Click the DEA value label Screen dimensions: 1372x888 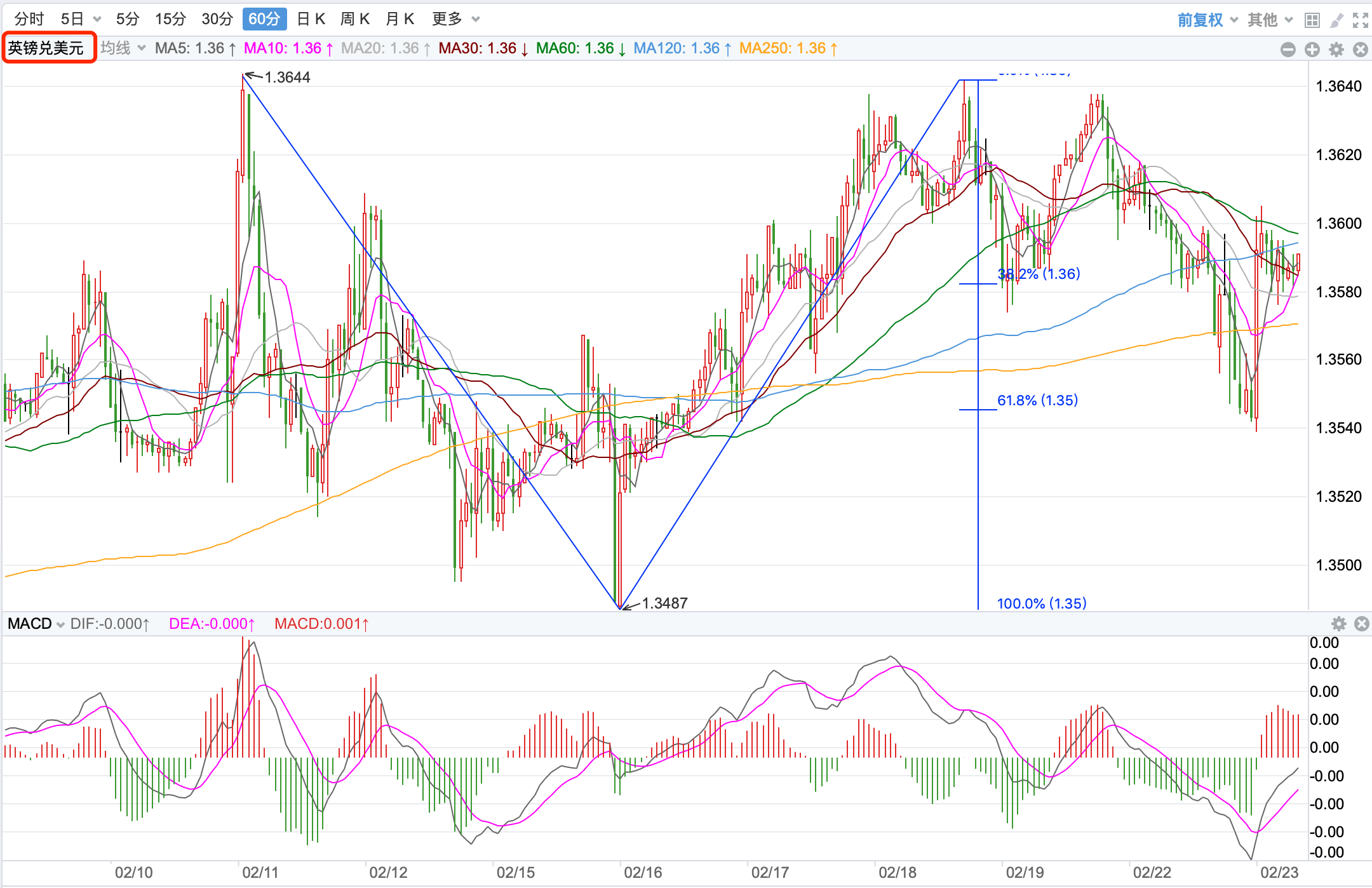click(x=212, y=624)
